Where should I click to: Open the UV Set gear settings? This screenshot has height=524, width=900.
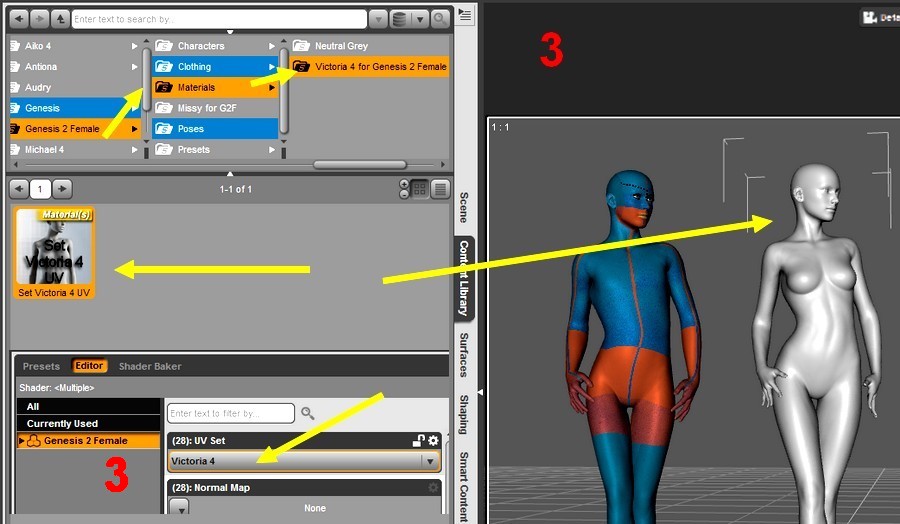(433, 440)
